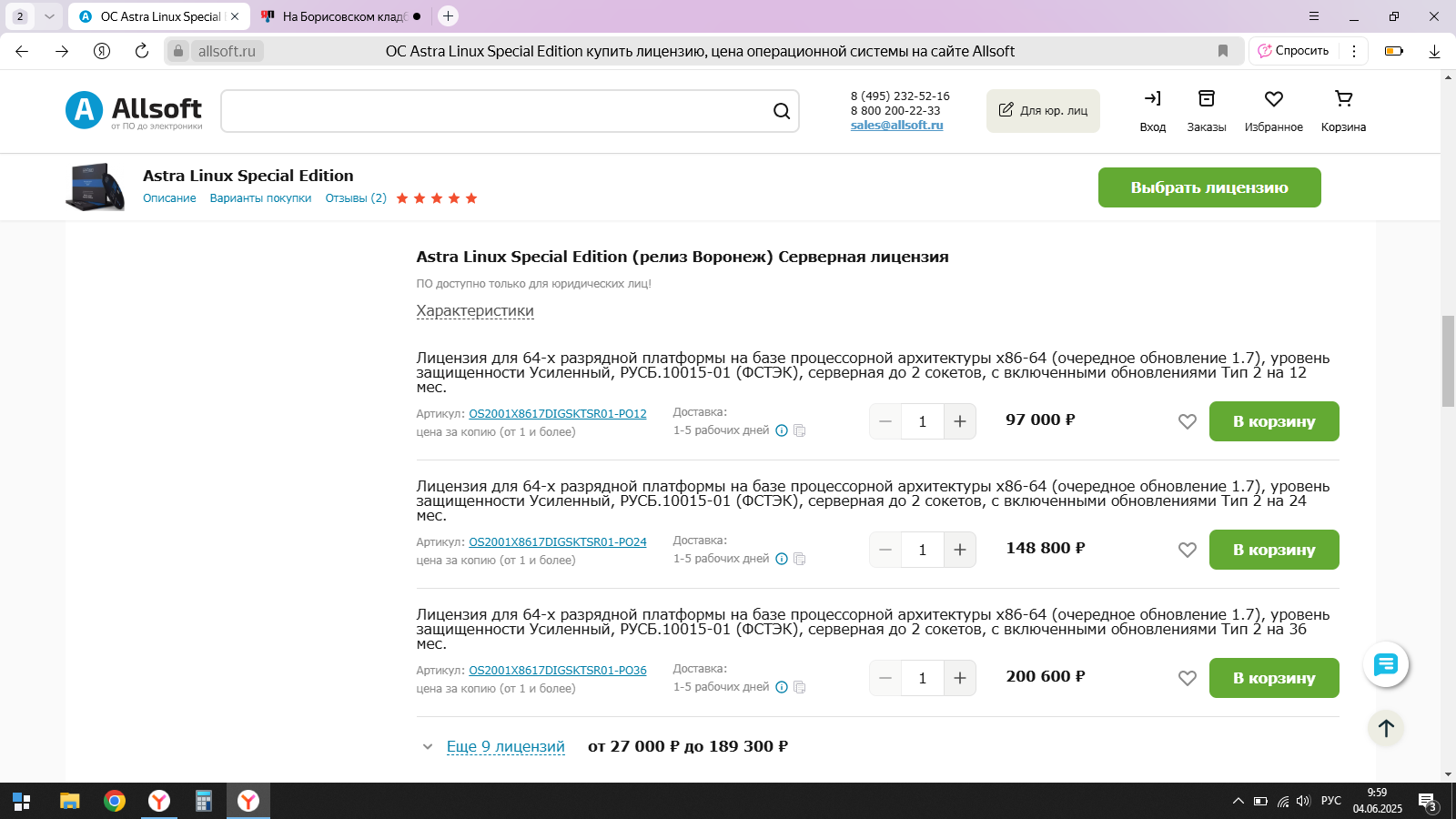The width and height of the screenshot is (1456, 819).
Task: Select the ОС Astra Linux Special tab
Action: tap(160, 16)
